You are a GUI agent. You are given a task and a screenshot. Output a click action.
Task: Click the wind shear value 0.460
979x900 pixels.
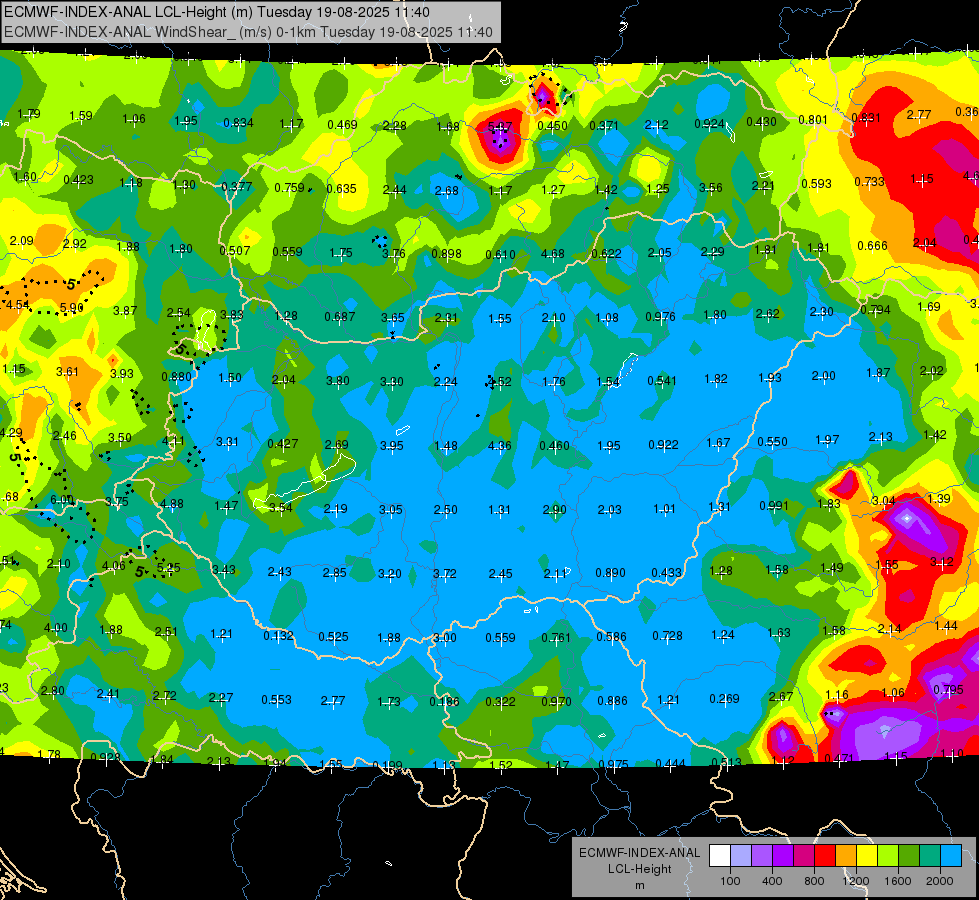click(554, 445)
